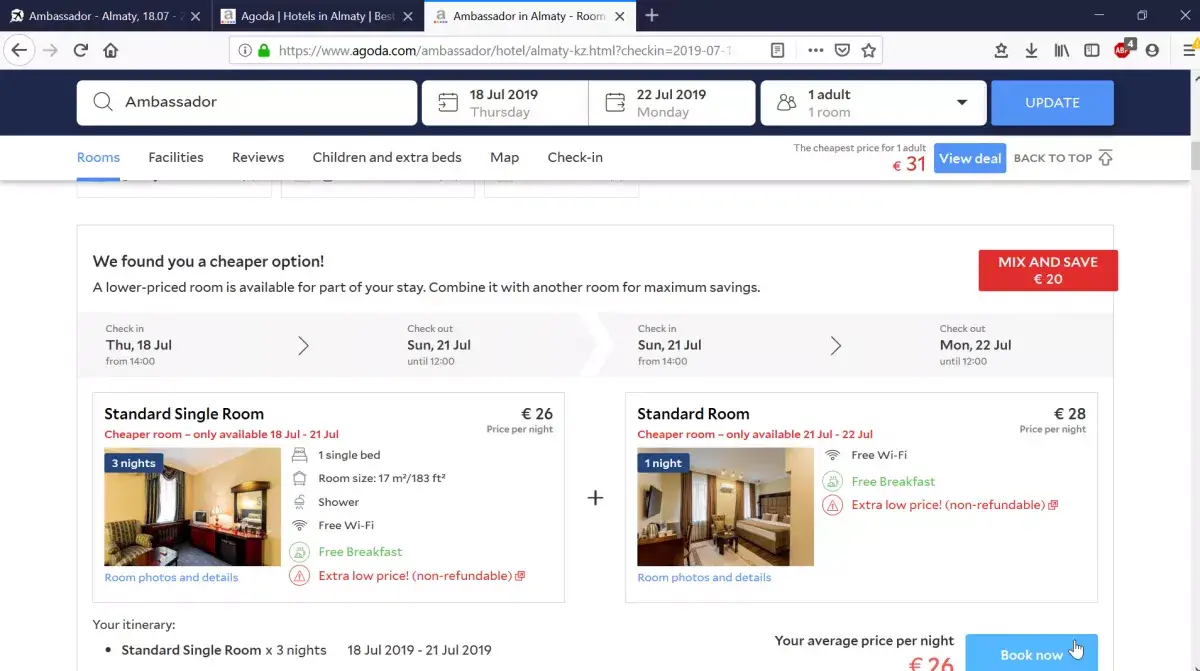Toggle the browser sidebar
1200x671 pixels.
pos(1092,50)
